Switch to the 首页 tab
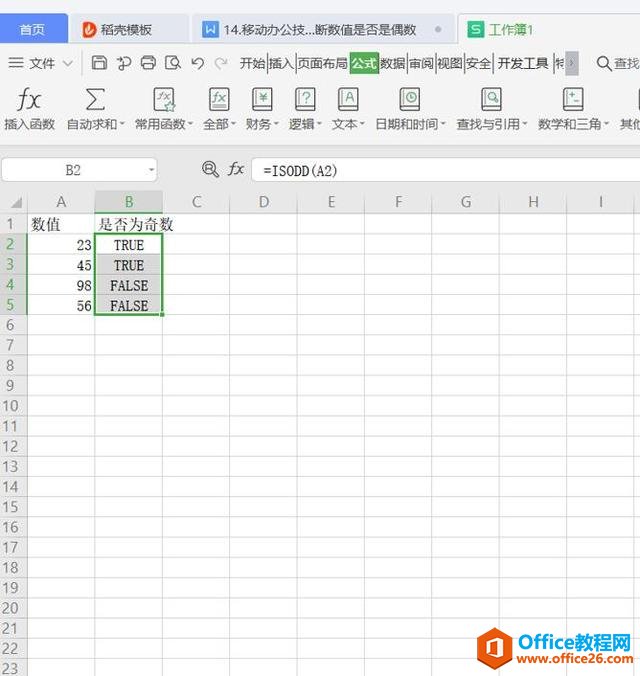The image size is (640, 676). pyautogui.click(x=33, y=29)
